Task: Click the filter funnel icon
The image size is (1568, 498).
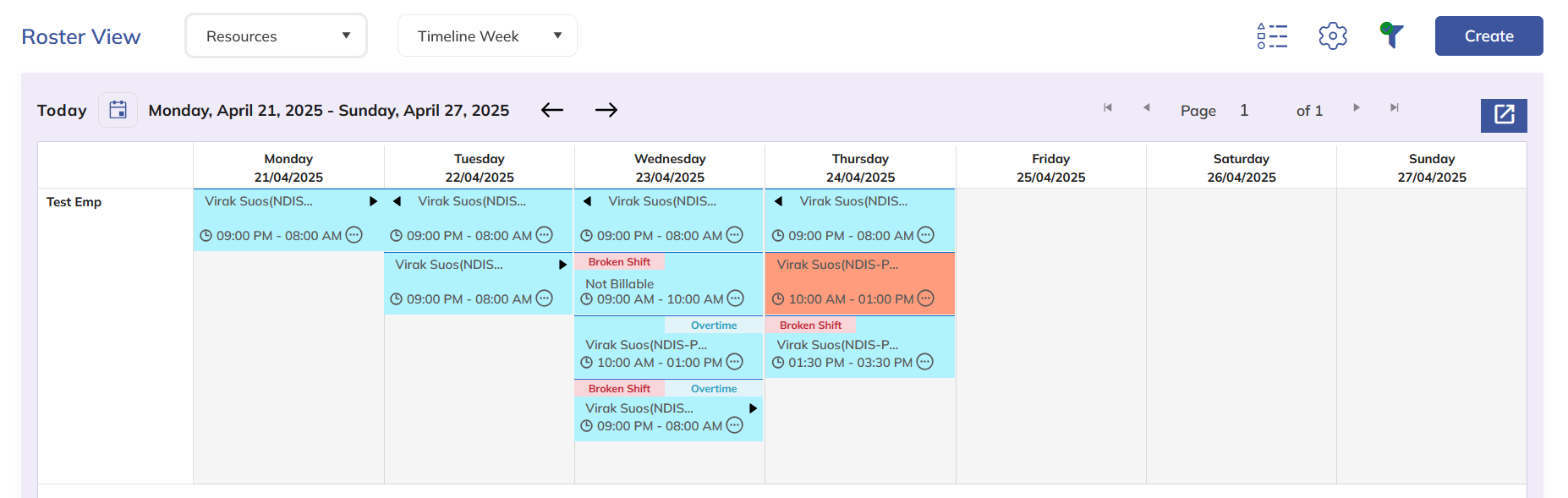Action: tap(1392, 36)
